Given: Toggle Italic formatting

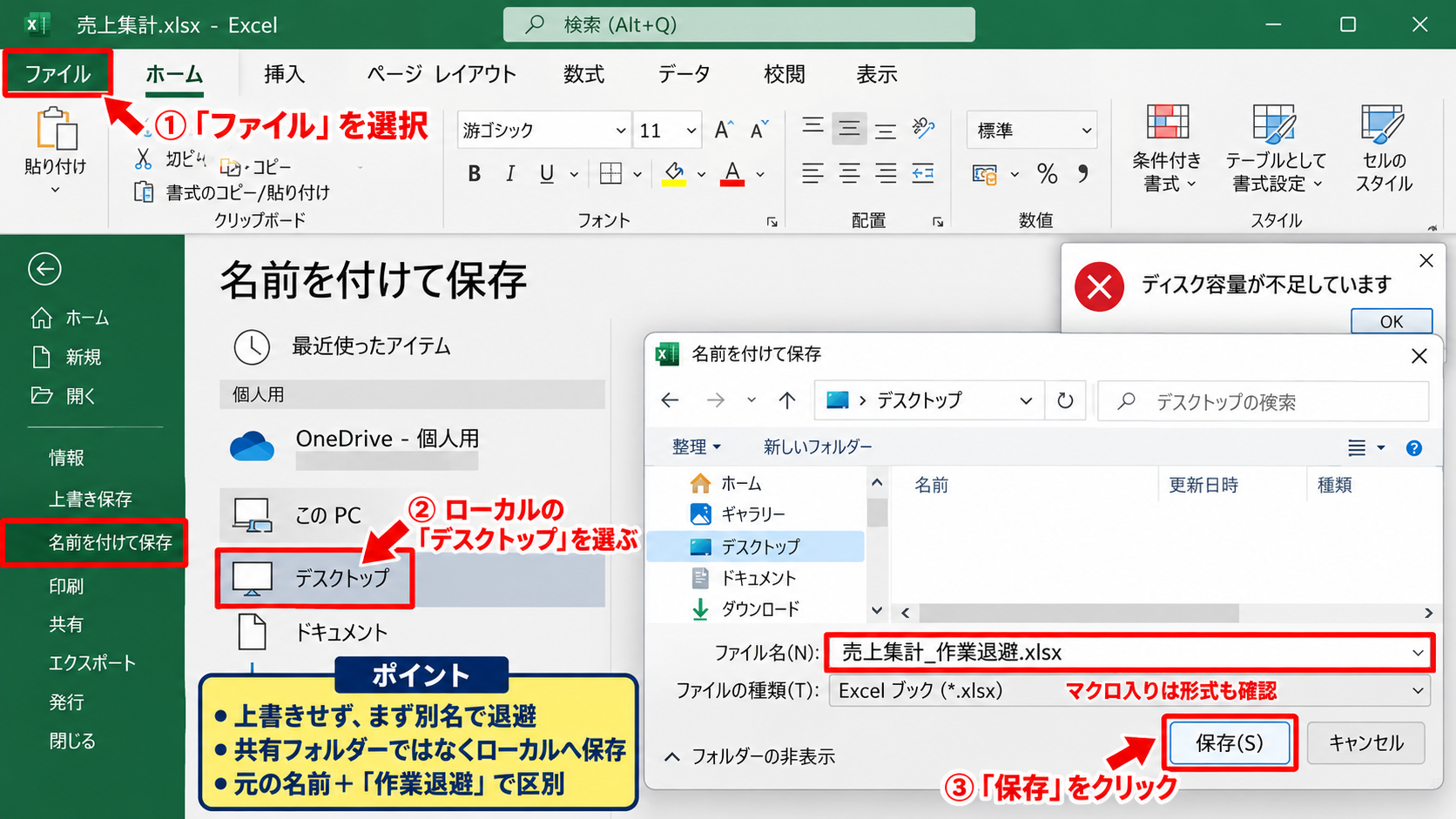Looking at the screenshot, I should tap(510, 174).
